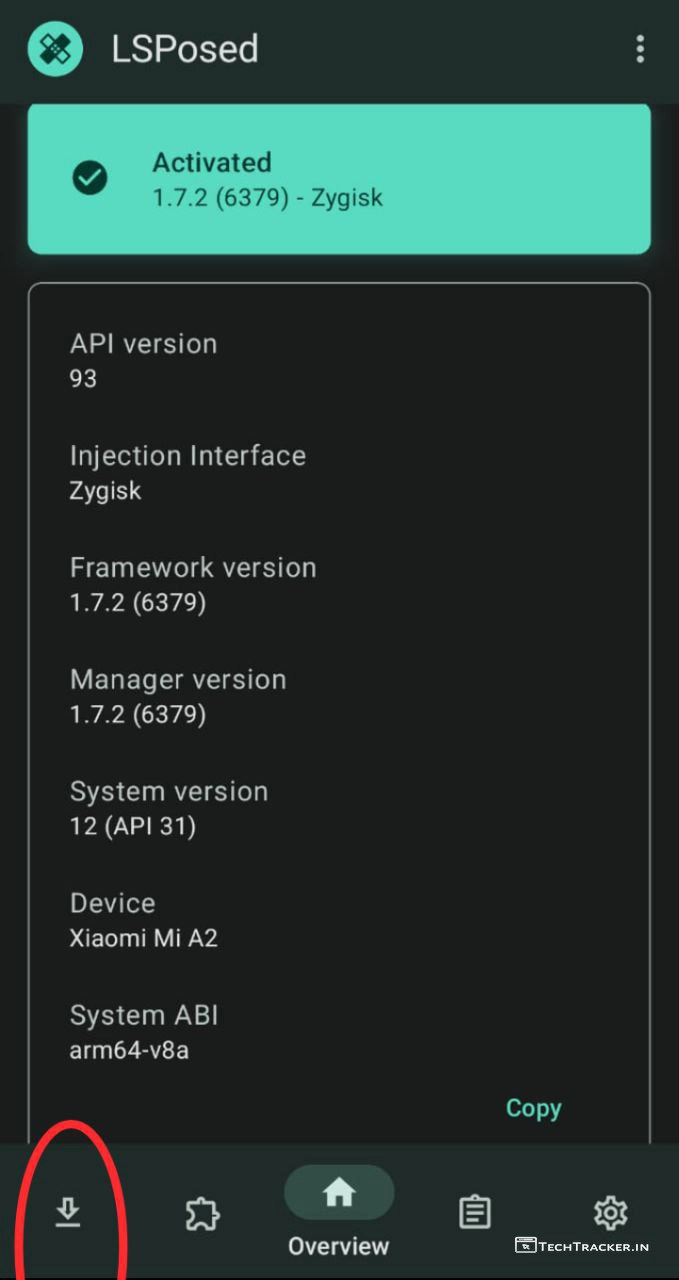Open the Modules puzzle-piece tab
Screen dimensions: 679x1280
pos(203,1213)
